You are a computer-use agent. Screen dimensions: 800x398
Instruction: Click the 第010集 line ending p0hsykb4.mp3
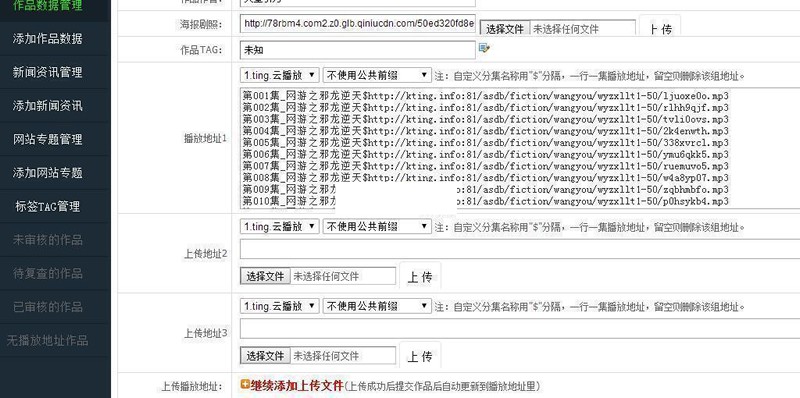click(486, 202)
